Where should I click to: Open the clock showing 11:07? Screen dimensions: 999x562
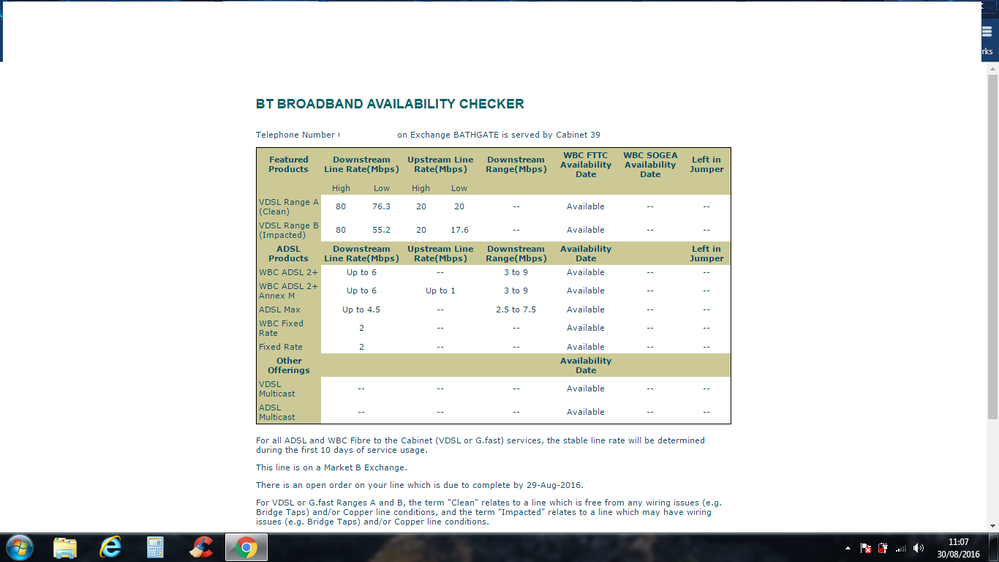958,548
